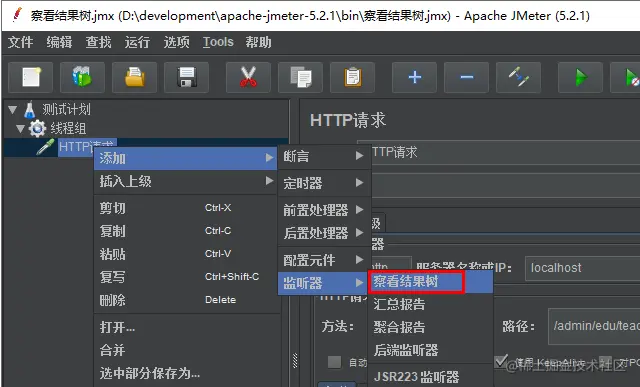
Task: Expand the 定时器 submenu
Action: [x=324, y=183]
